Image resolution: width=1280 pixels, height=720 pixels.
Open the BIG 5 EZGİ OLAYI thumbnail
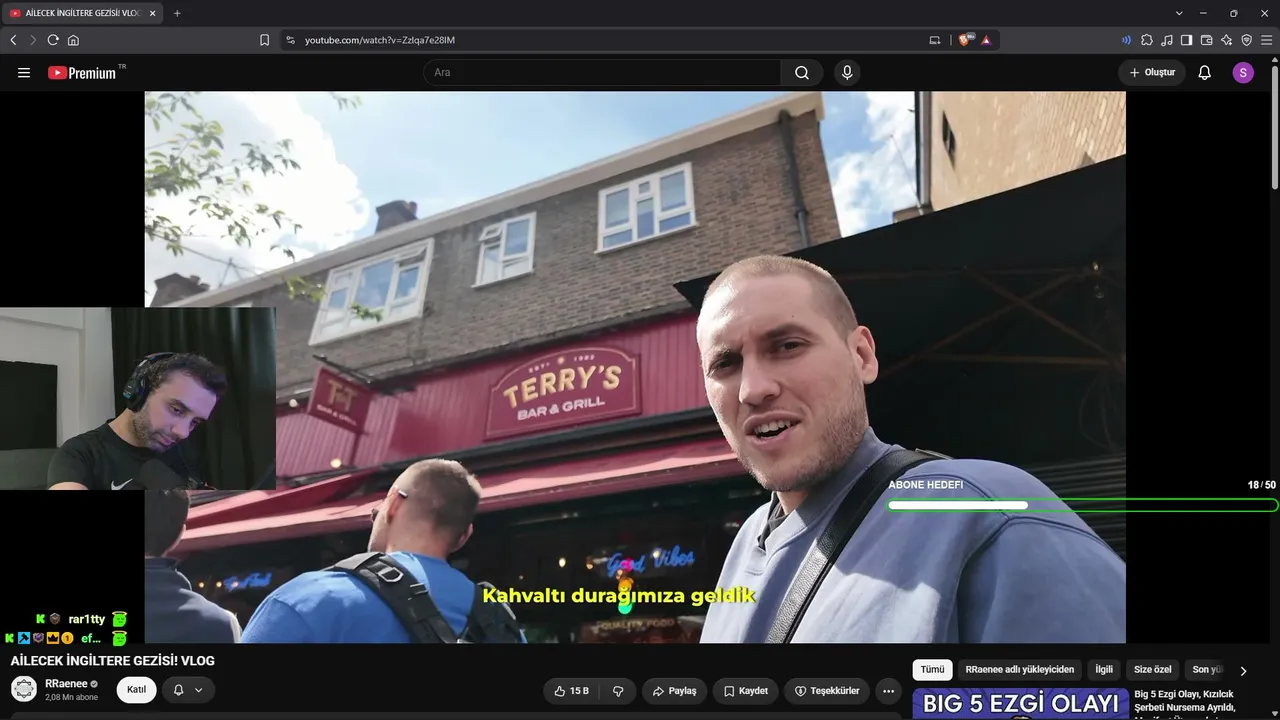click(x=1021, y=704)
